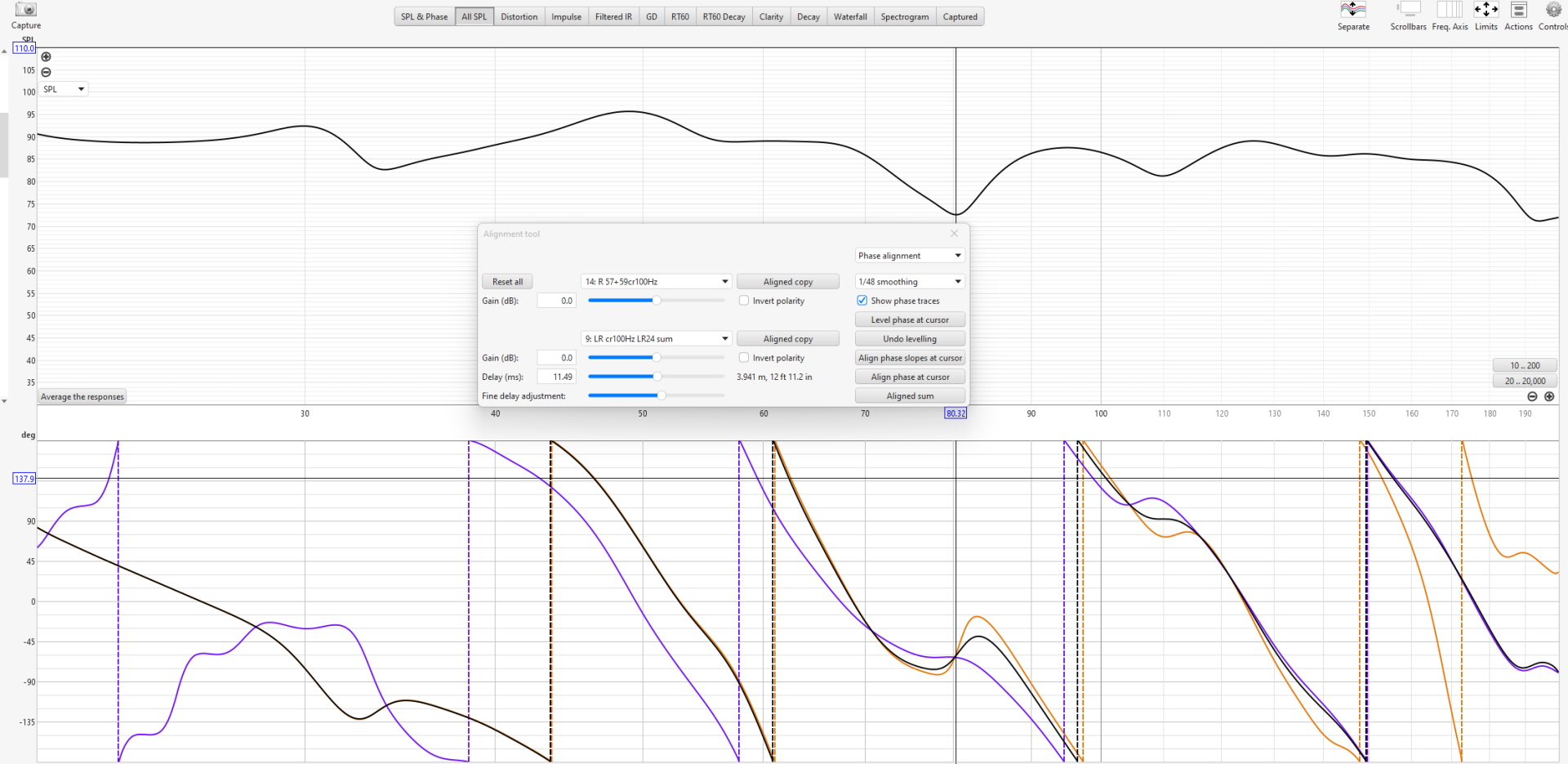This screenshot has height=764, width=1568.
Task: Click the Capture camera icon
Action: [x=25, y=10]
